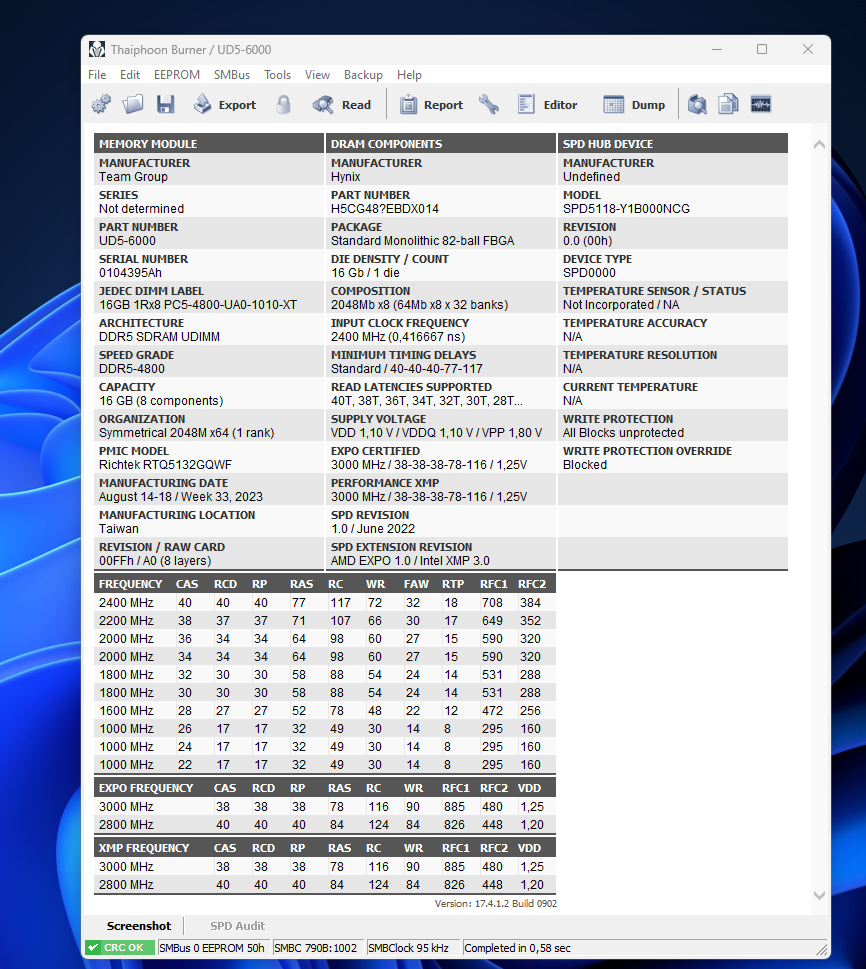Click the version 17.4.1.2 Build 0902 text

click(x=496, y=903)
